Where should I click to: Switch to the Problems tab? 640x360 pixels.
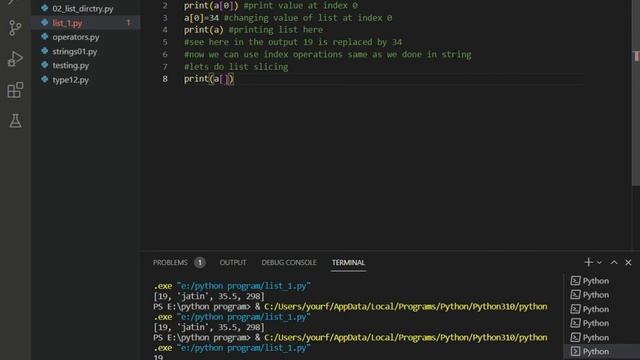[x=170, y=262]
